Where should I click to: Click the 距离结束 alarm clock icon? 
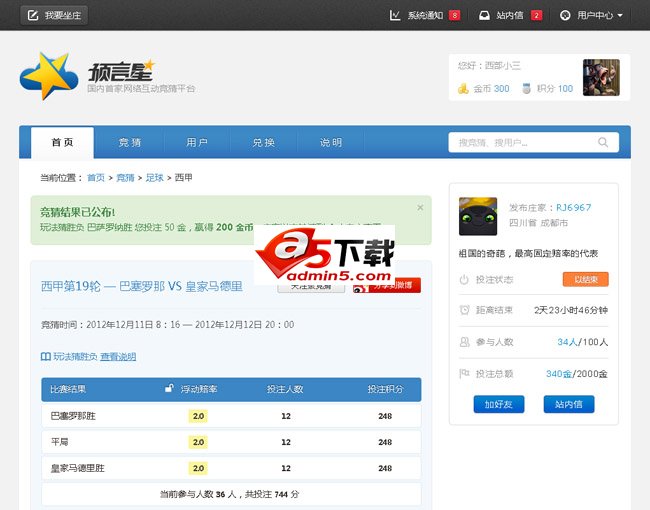click(465, 310)
